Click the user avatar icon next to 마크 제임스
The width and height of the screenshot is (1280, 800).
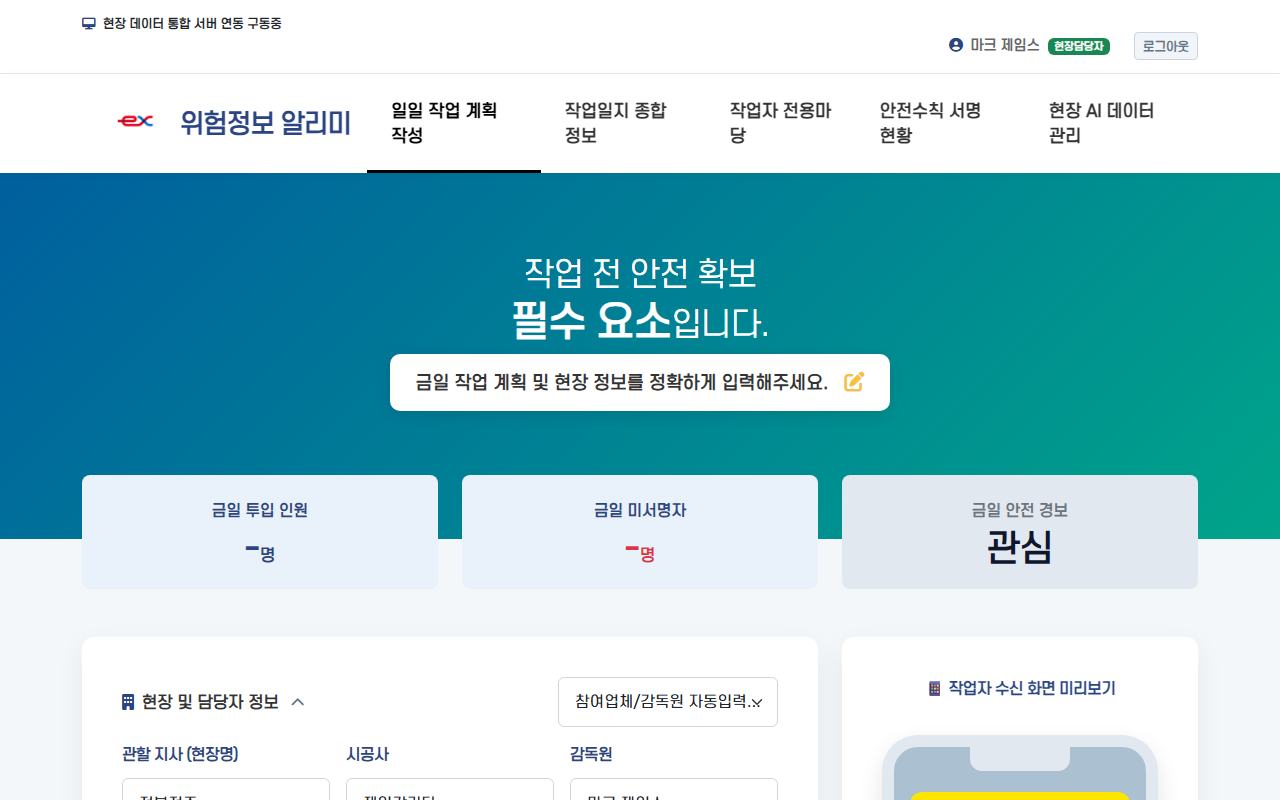(x=956, y=45)
